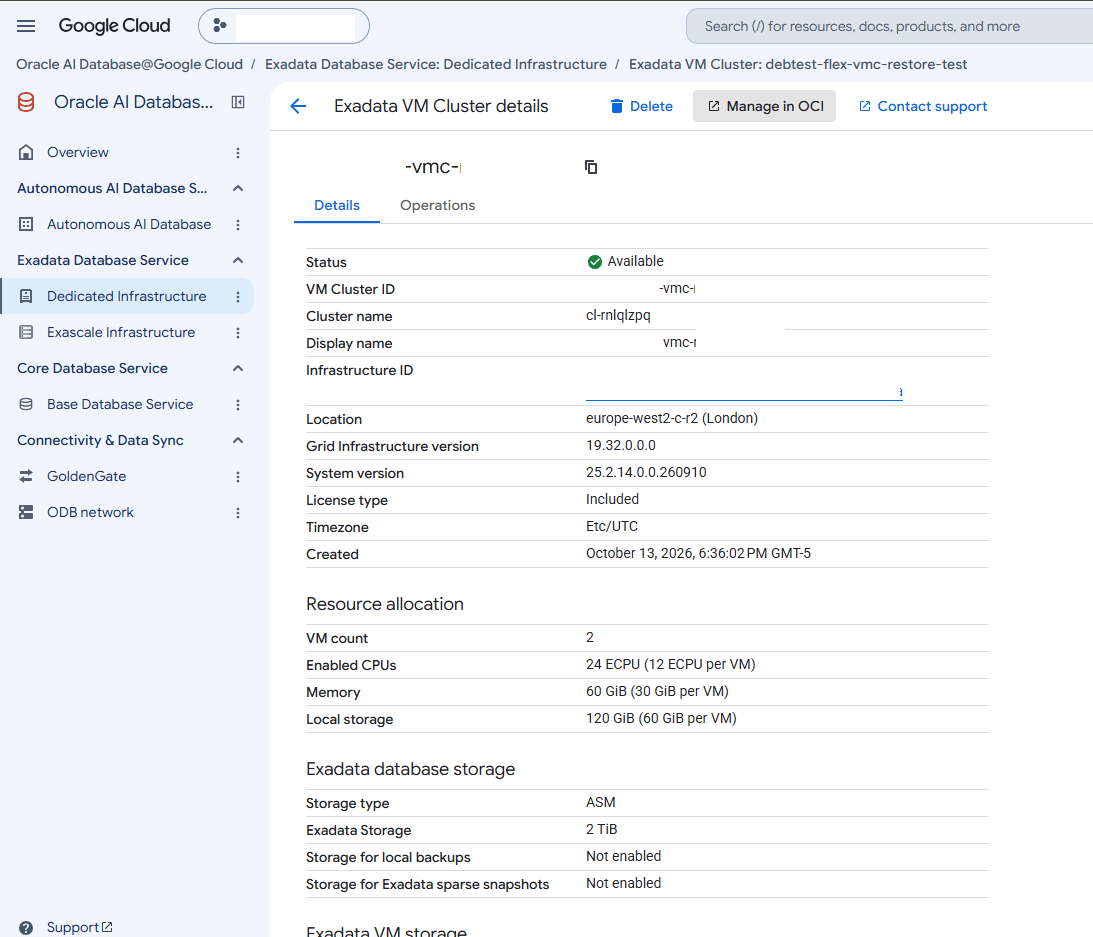This screenshot has width=1093, height=937.
Task: Click the Dedicated Infrastructure server icon
Action: [x=26, y=296]
